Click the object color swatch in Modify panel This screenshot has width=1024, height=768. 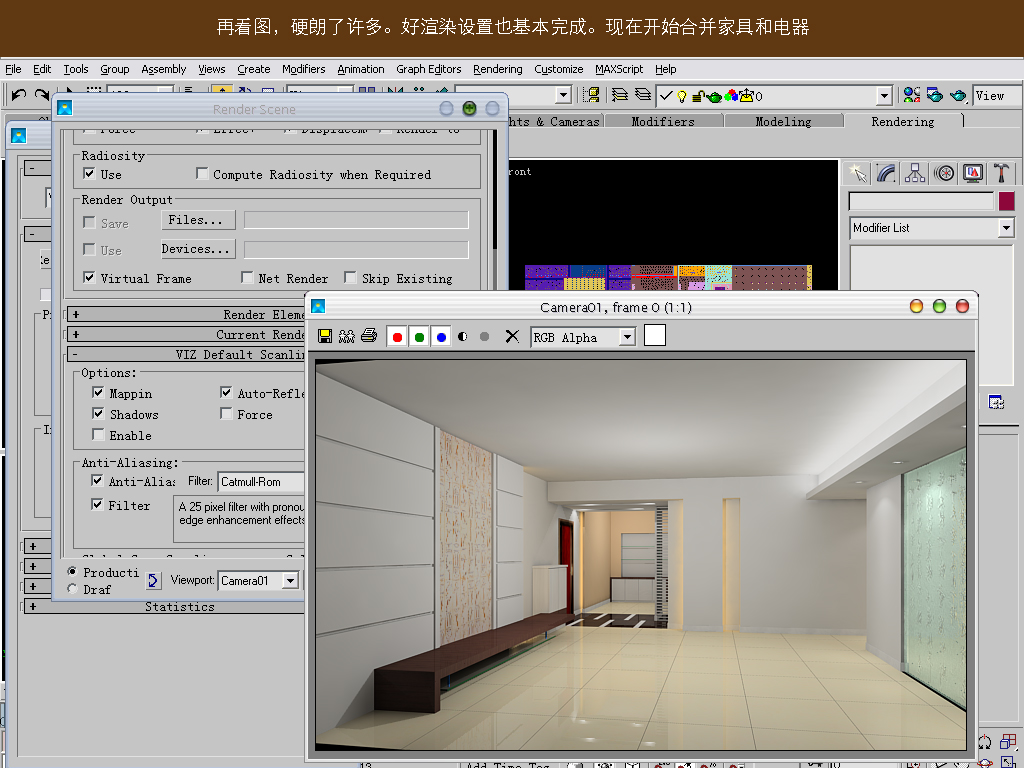coord(1007,201)
